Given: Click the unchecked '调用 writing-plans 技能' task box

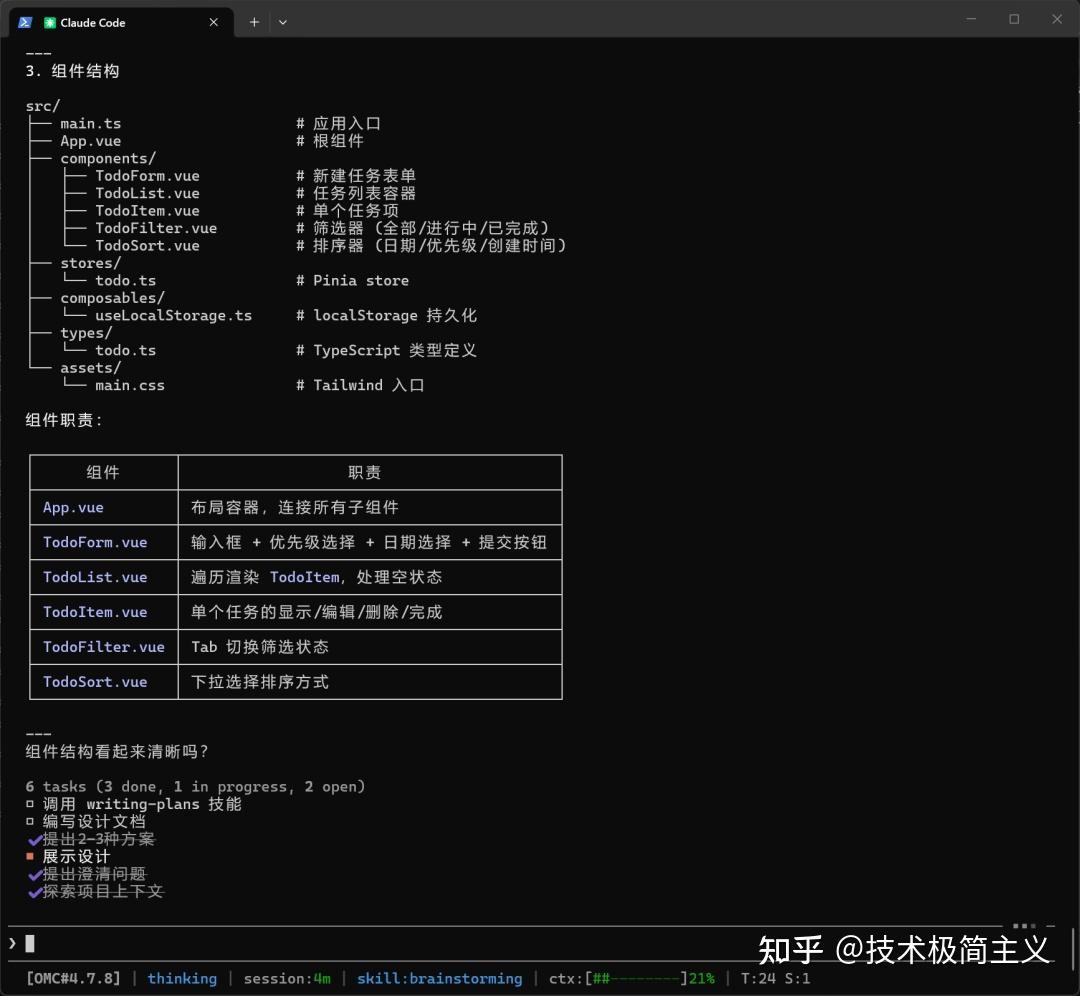Looking at the screenshot, I should [x=30, y=804].
